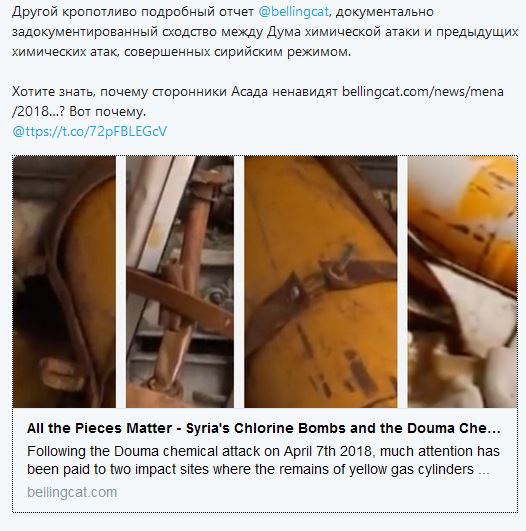Click the 'Following the Douma chemical attack' description line
The width and height of the screenshot is (526, 531).
pos(263,451)
